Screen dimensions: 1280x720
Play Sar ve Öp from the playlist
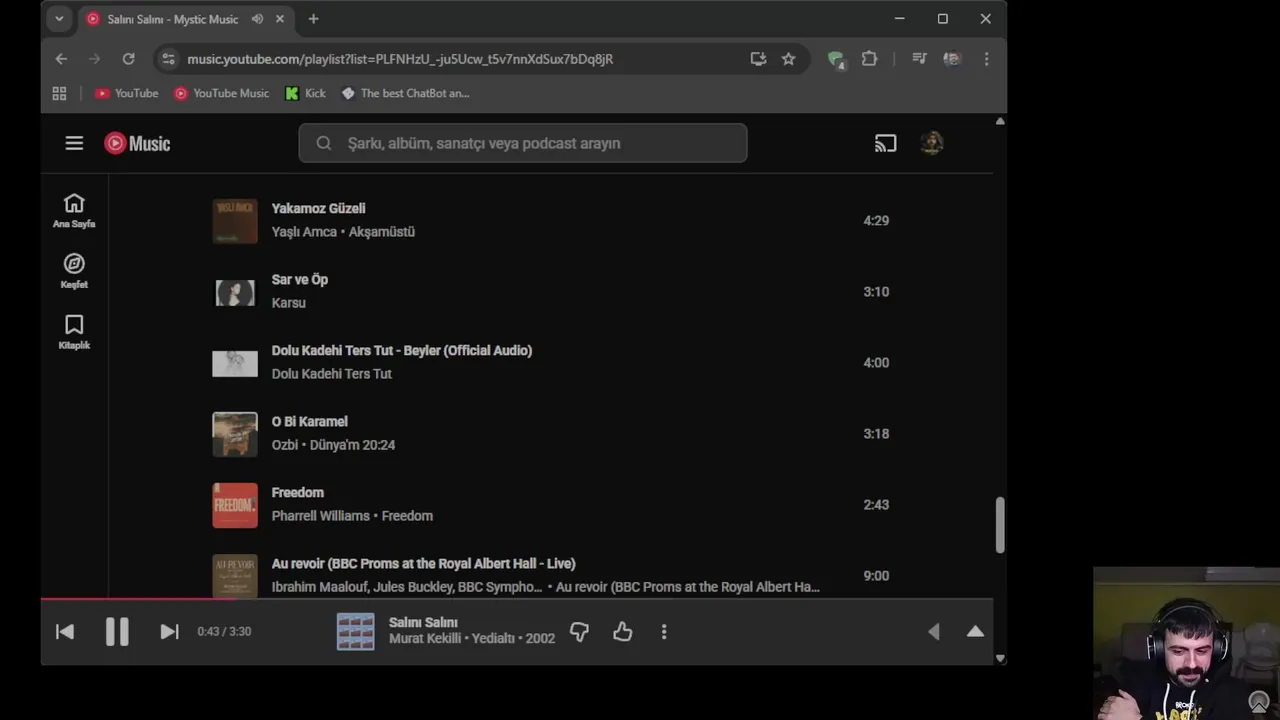(299, 279)
